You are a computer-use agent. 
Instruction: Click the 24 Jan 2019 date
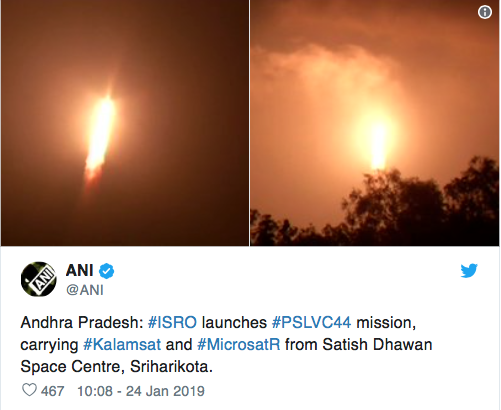coord(165,391)
